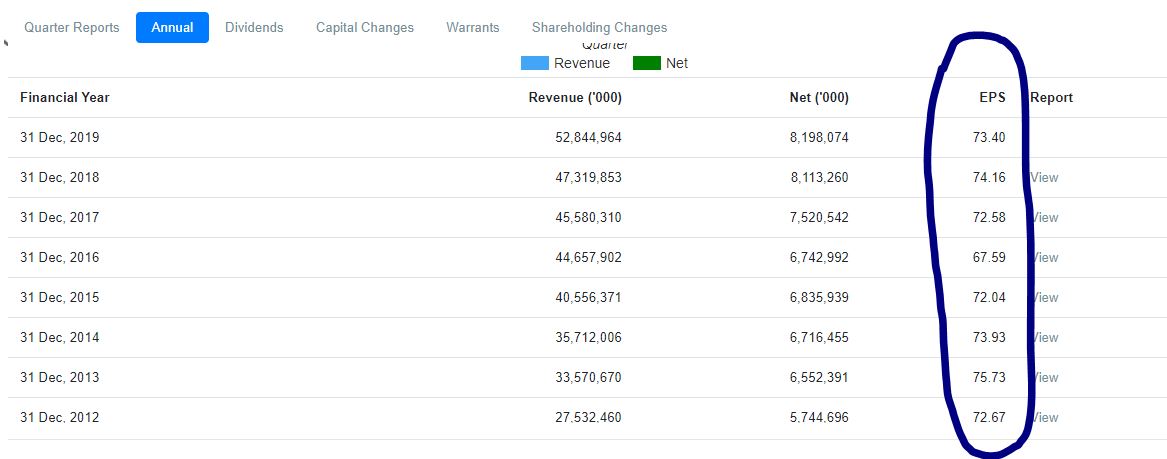Go to the Capital Changes tab
The height and width of the screenshot is (459, 1167).
pyautogui.click(x=365, y=28)
